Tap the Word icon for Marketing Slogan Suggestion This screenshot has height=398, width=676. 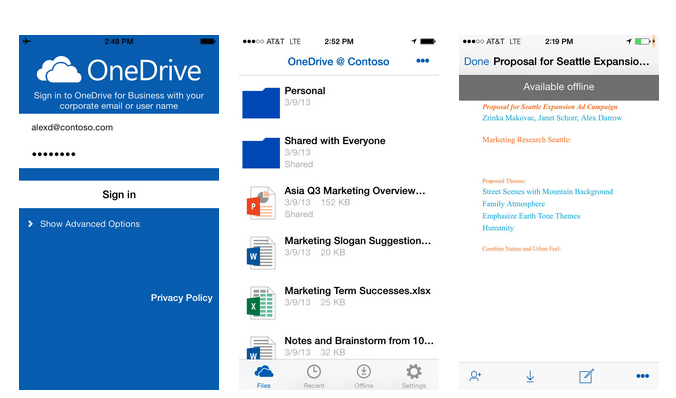point(261,253)
